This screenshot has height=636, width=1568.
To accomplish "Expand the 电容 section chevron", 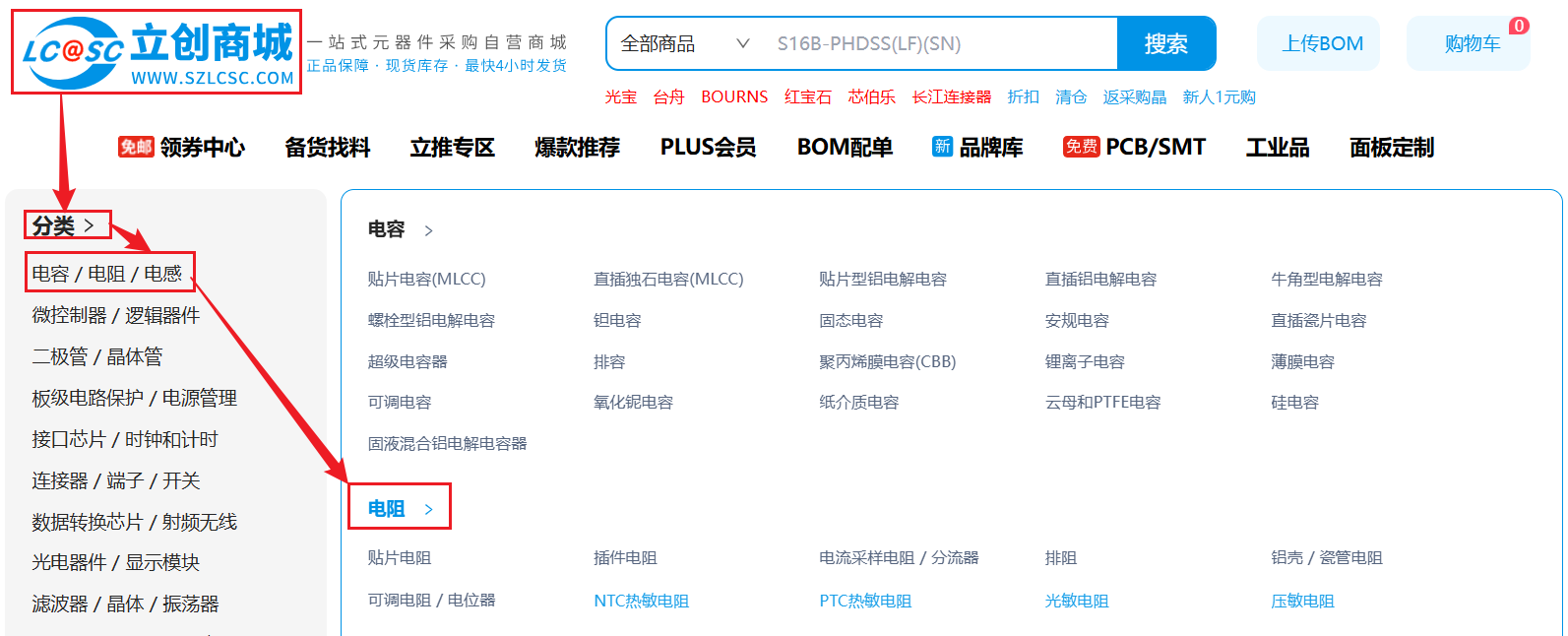I will point(428,230).
